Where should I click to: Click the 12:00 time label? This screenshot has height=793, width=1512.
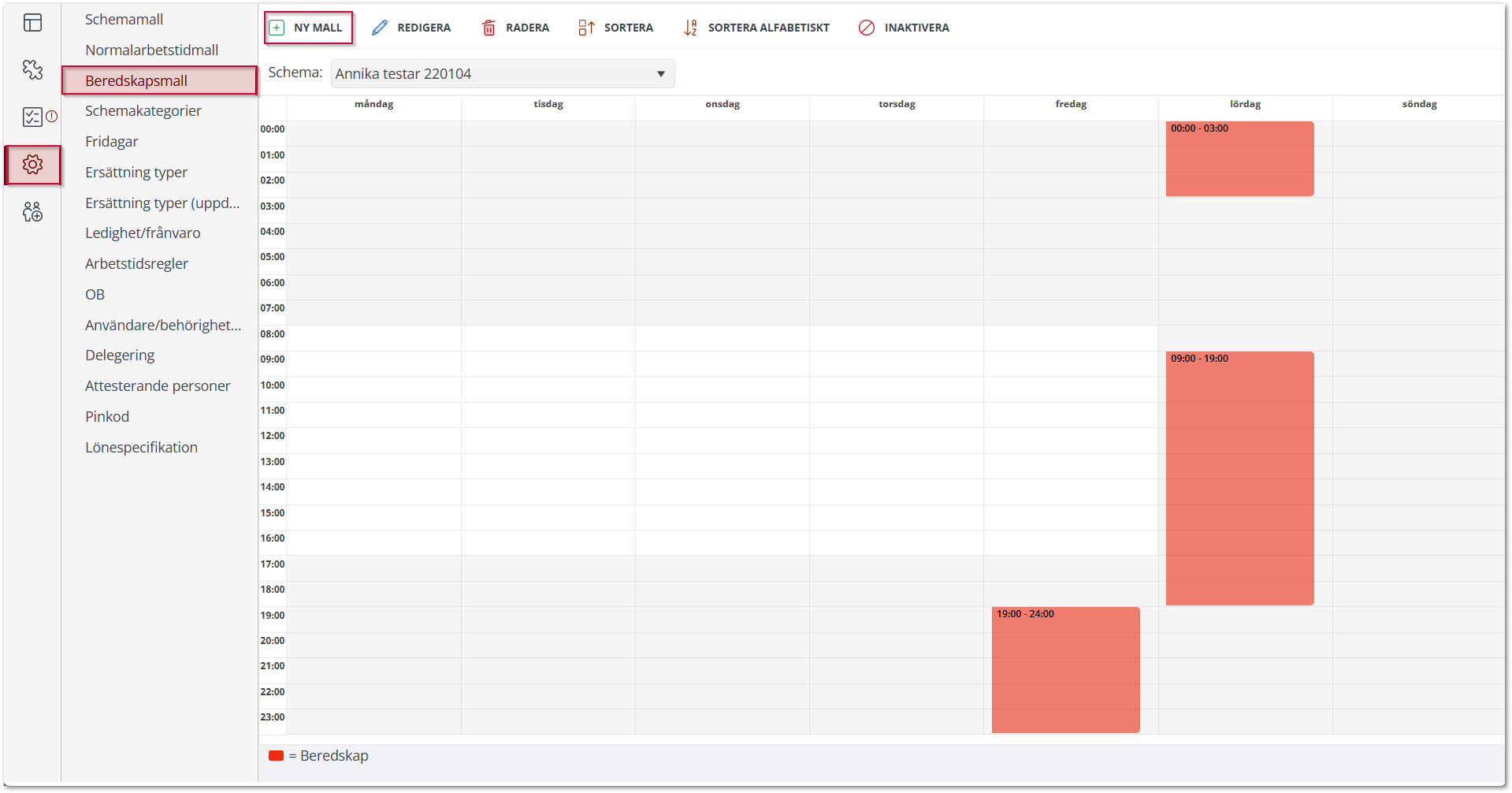(x=273, y=436)
